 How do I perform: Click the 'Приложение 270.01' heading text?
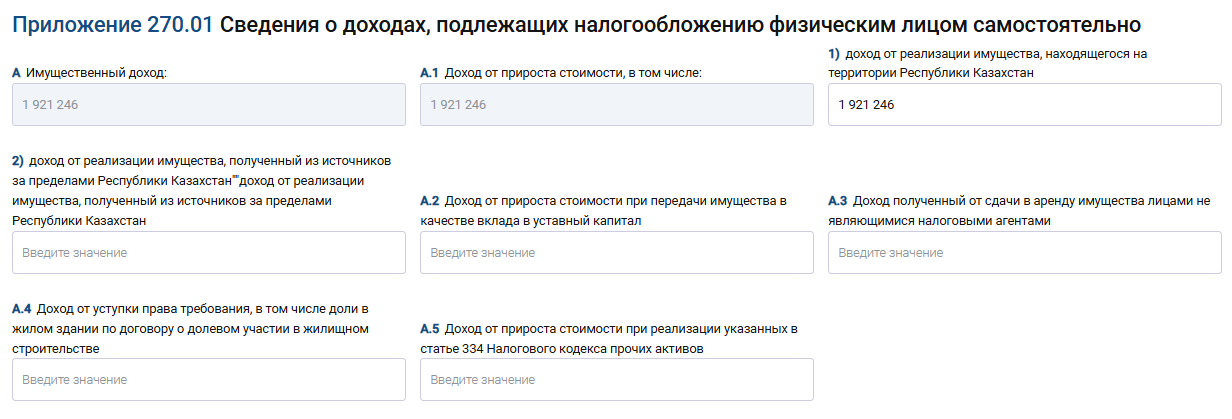[112, 23]
